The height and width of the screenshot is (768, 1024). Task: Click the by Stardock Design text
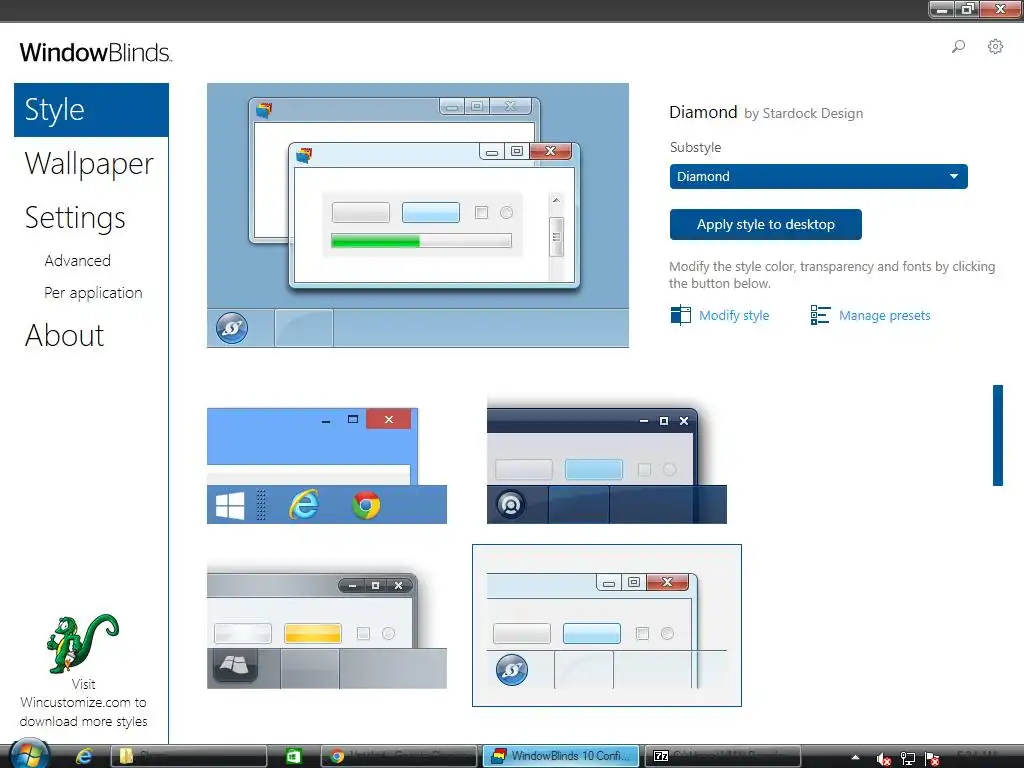(x=803, y=114)
